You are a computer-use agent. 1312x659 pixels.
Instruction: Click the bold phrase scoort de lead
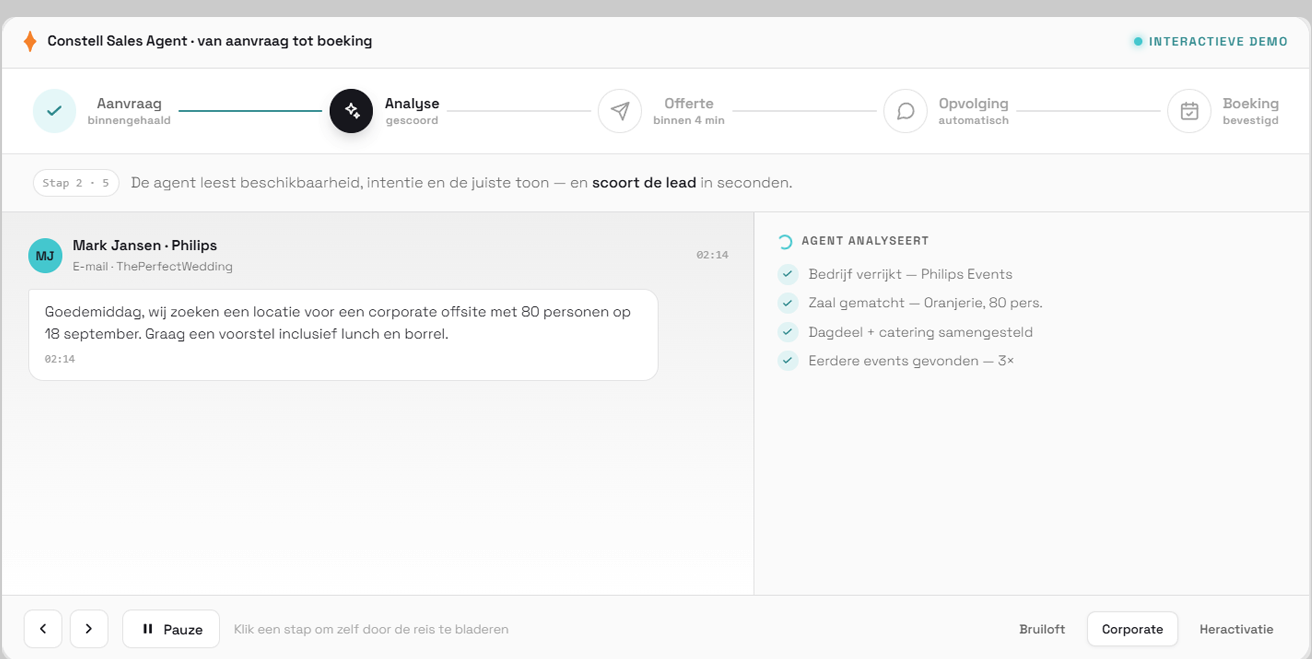click(644, 183)
